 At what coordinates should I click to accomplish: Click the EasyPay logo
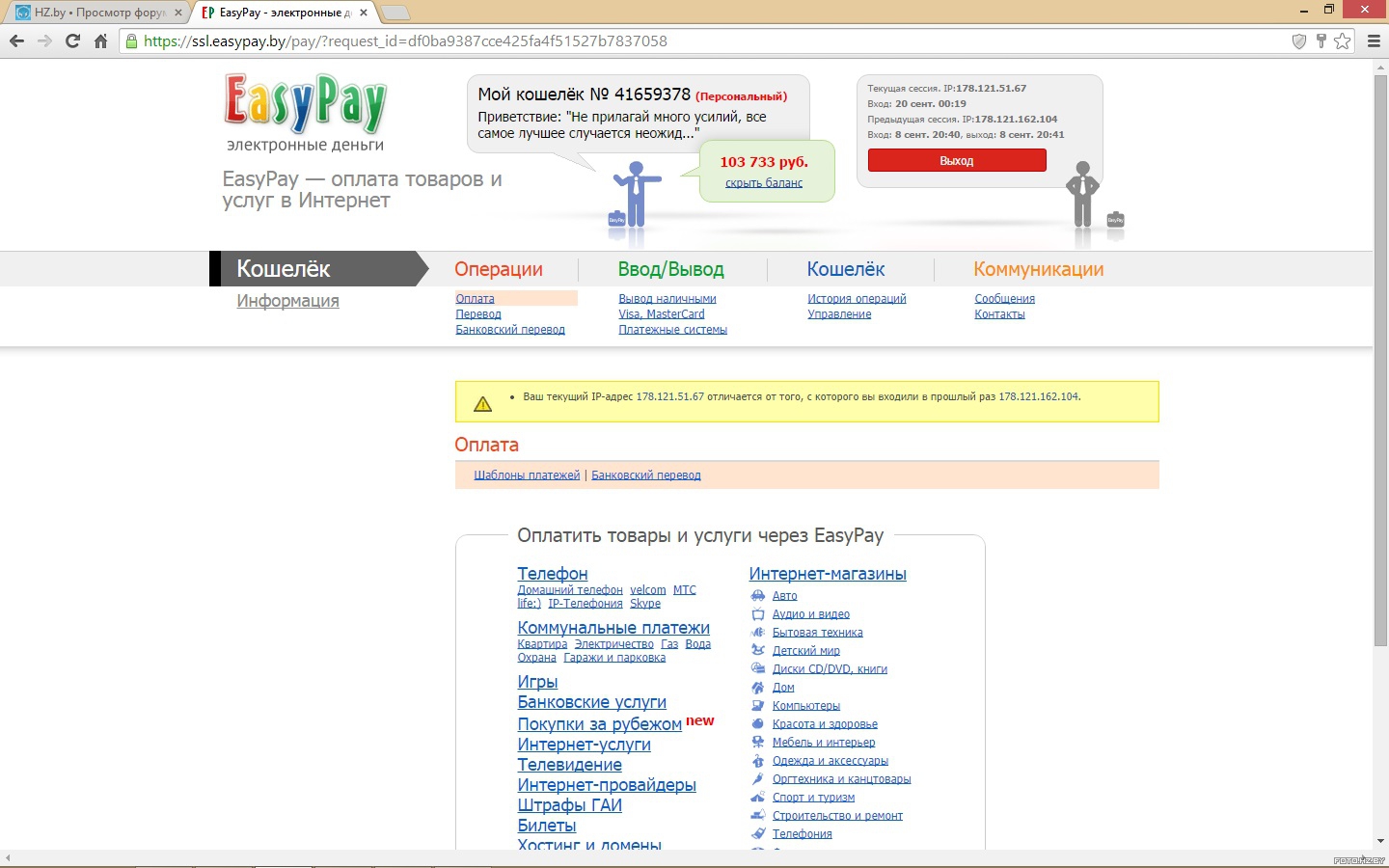pos(306,103)
